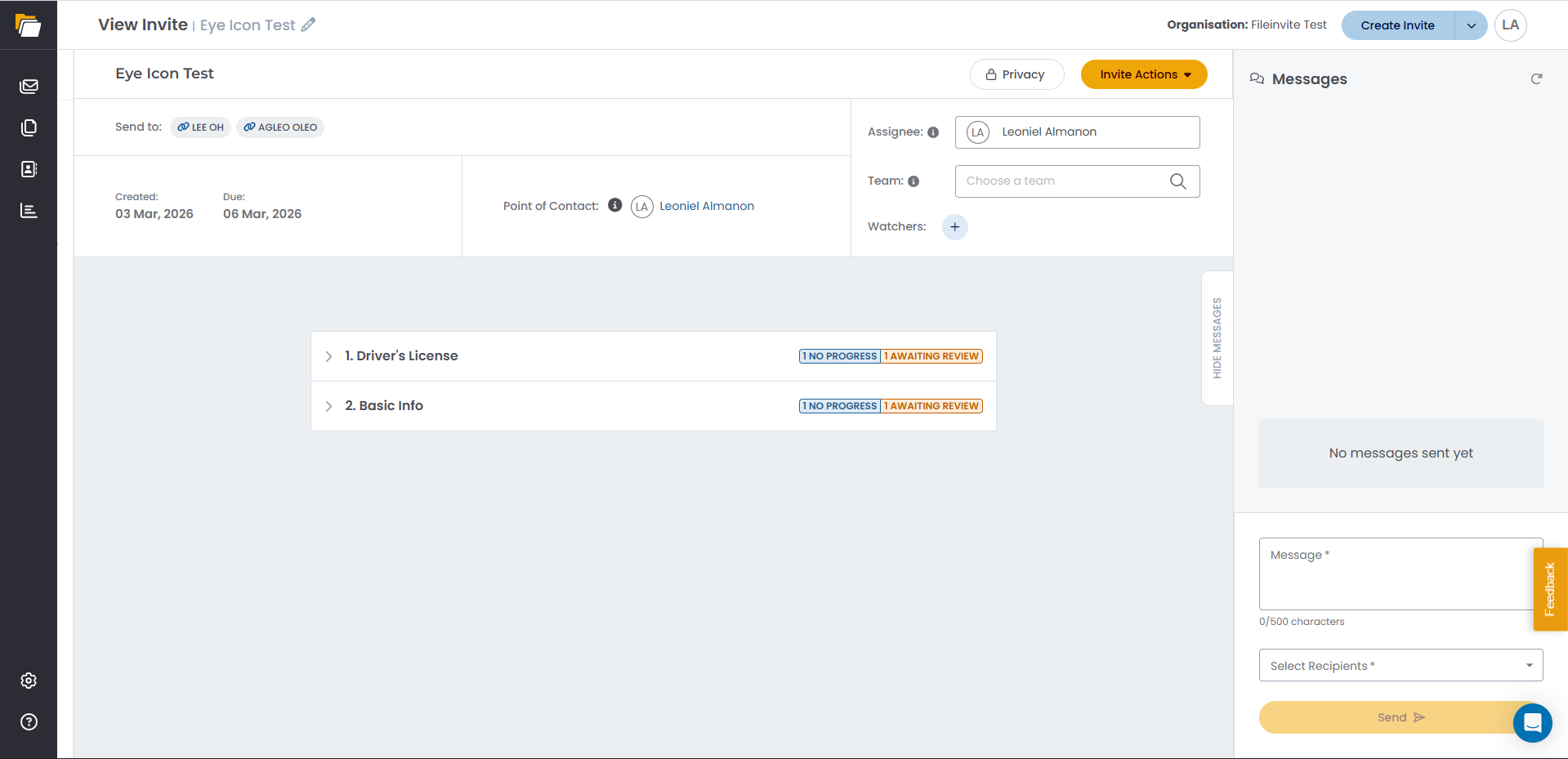
Task: Click the Privacy button
Action: click(1016, 74)
